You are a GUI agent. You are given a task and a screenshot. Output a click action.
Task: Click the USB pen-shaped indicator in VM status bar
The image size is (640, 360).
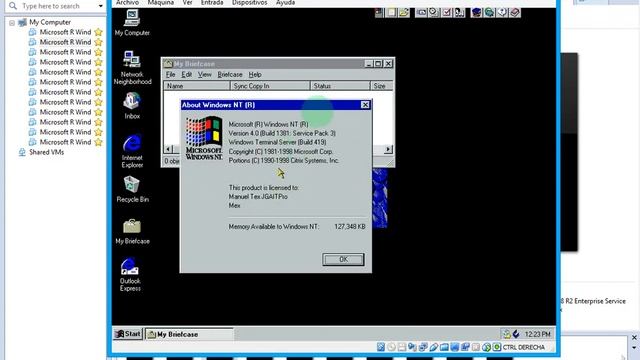tap(433, 347)
